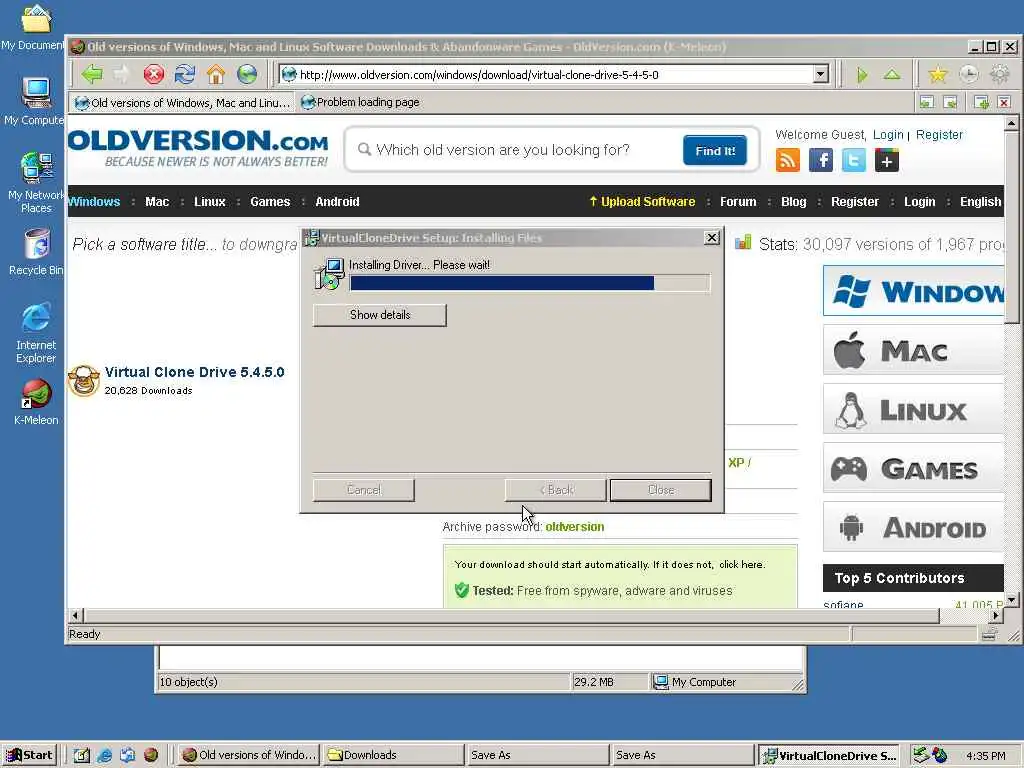Click the green Back arrow in K-Meleon toolbar

point(92,74)
